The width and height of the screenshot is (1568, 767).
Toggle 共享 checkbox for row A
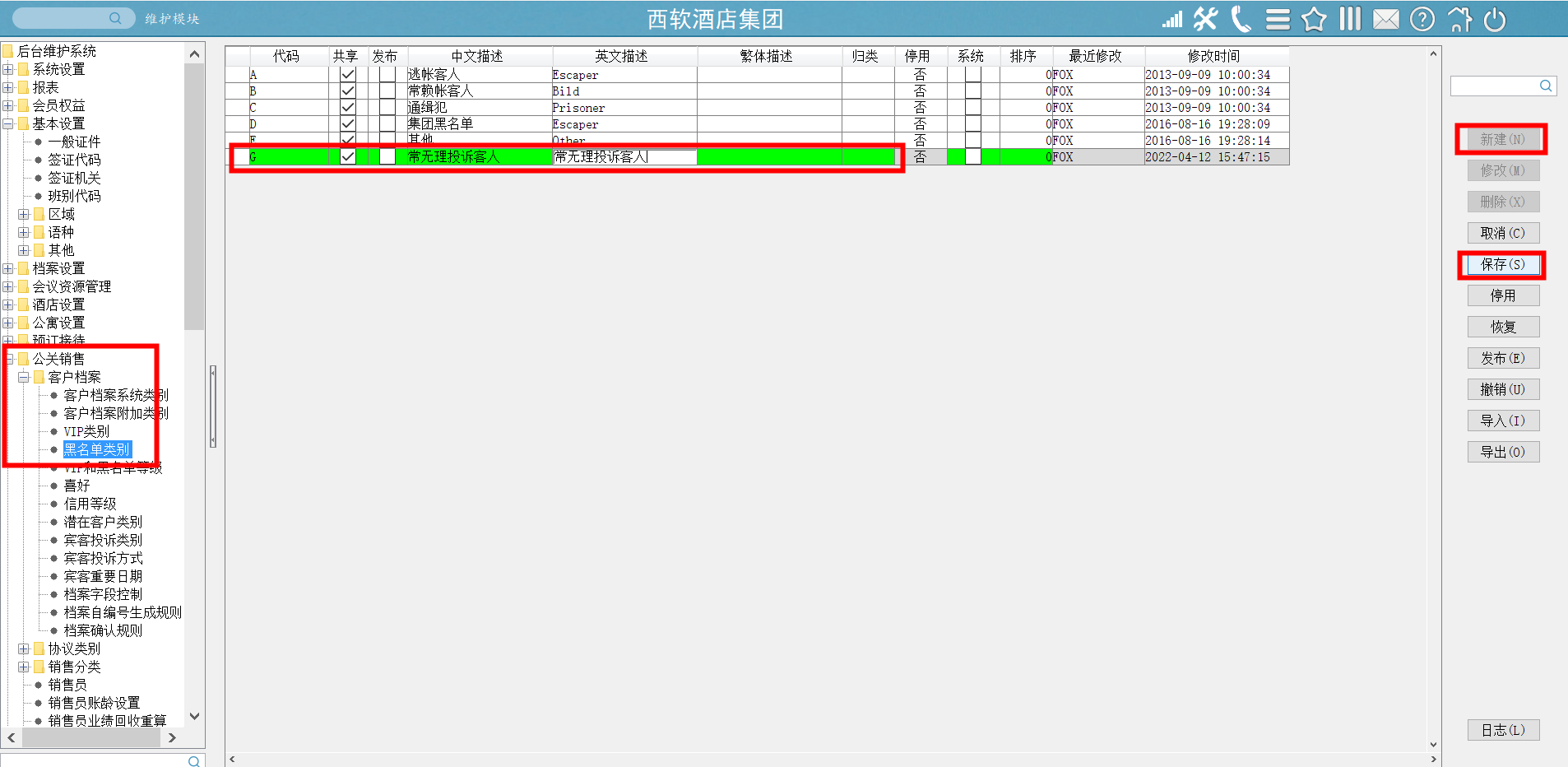point(348,75)
